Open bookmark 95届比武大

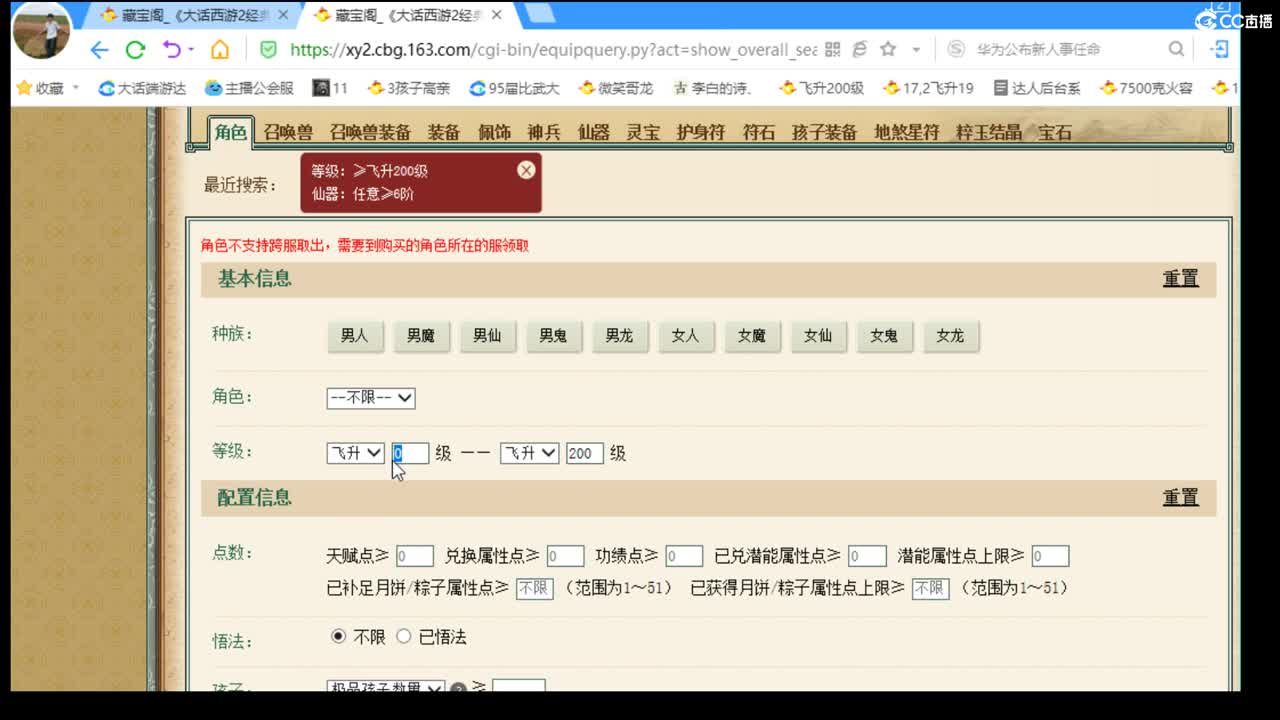pos(515,88)
